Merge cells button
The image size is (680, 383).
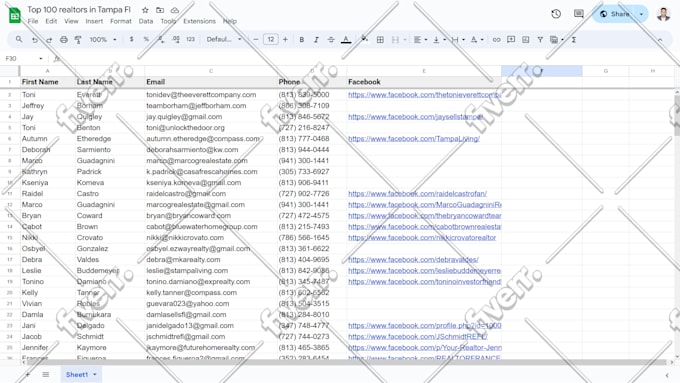coord(395,39)
